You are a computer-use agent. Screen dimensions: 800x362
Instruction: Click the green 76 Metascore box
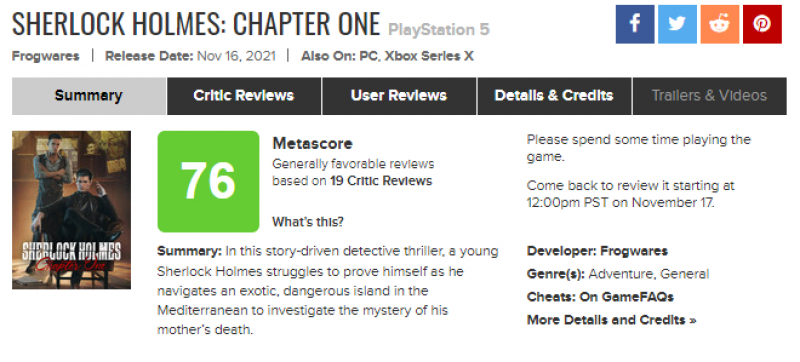point(208,182)
